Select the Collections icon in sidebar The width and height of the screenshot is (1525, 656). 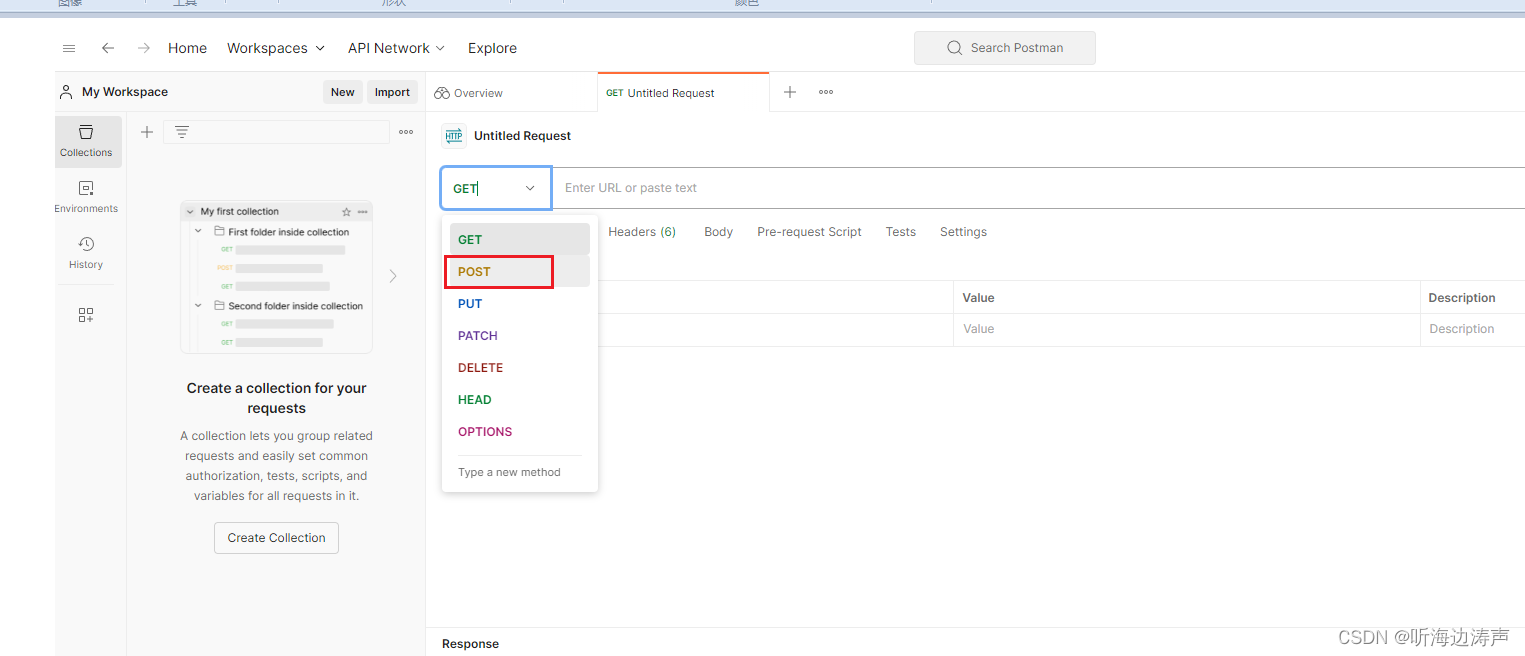(x=87, y=141)
